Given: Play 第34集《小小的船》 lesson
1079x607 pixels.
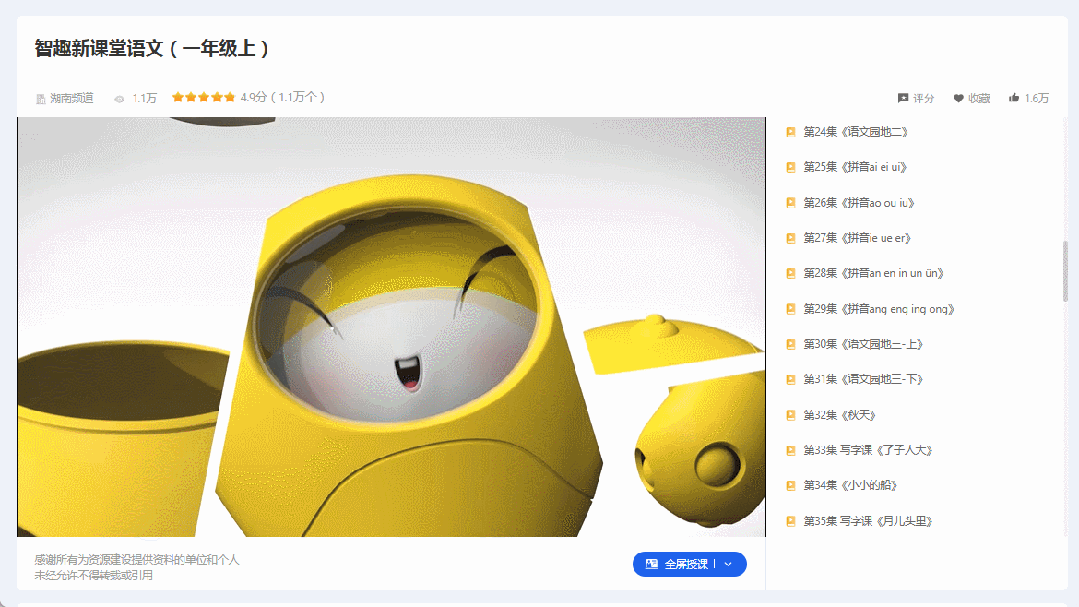Looking at the screenshot, I should 850,485.
